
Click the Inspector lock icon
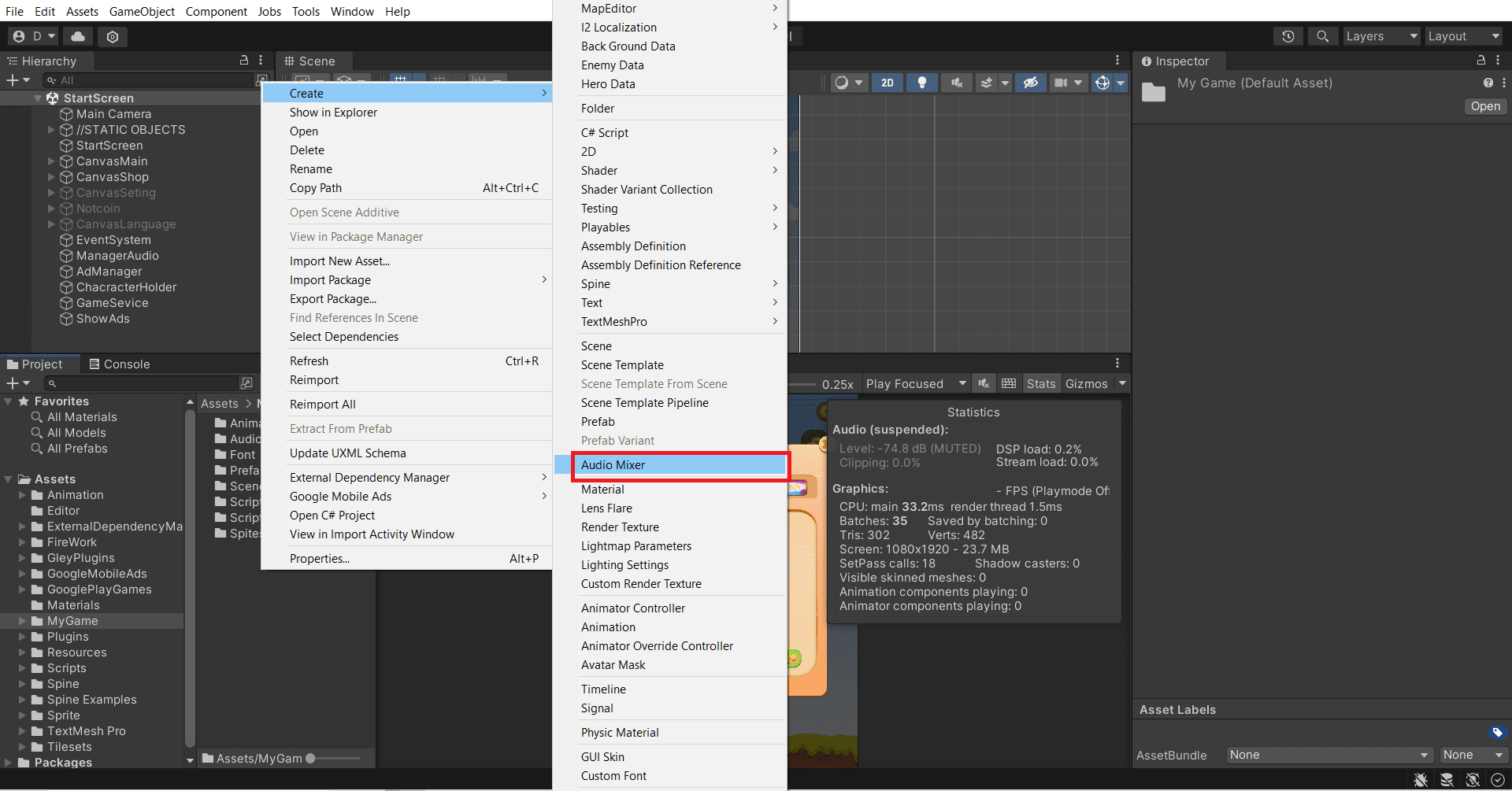pyautogui.click(x=1481, y=61)
